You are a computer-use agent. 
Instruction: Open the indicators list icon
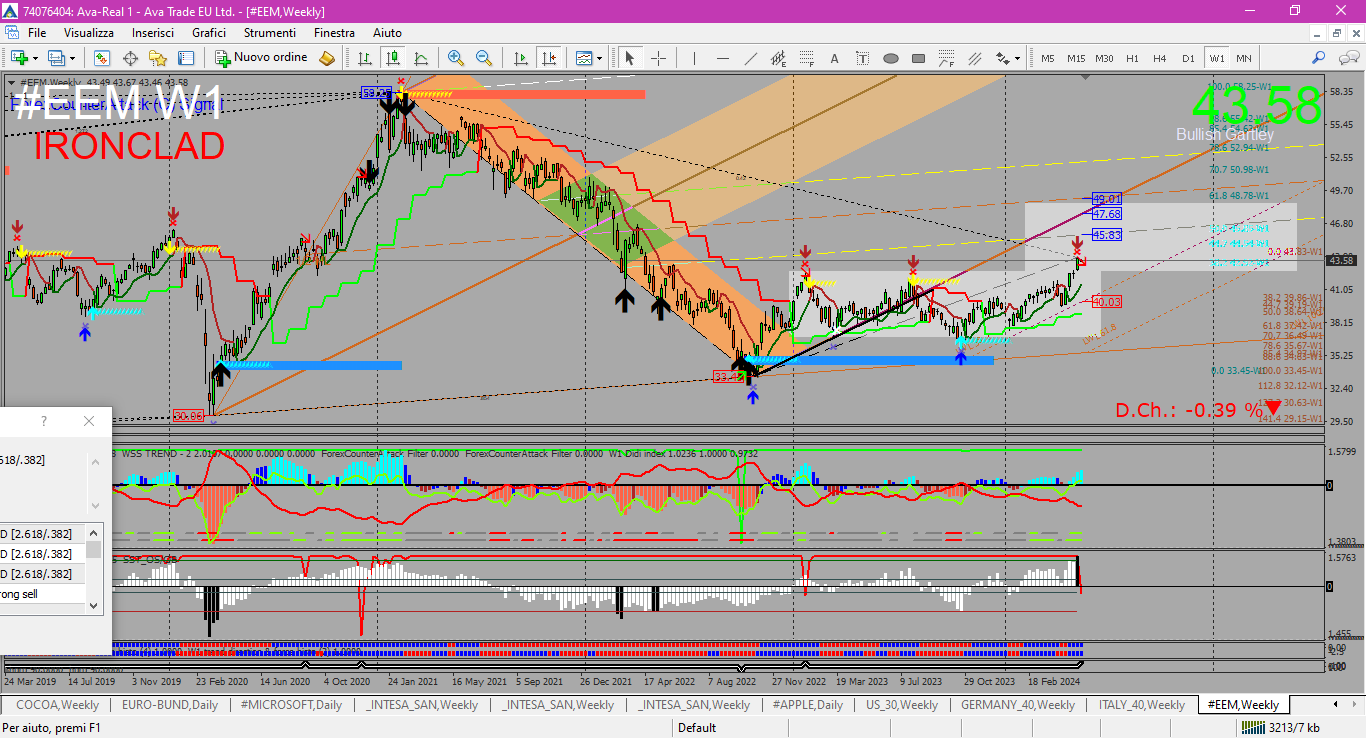(584, 58)
